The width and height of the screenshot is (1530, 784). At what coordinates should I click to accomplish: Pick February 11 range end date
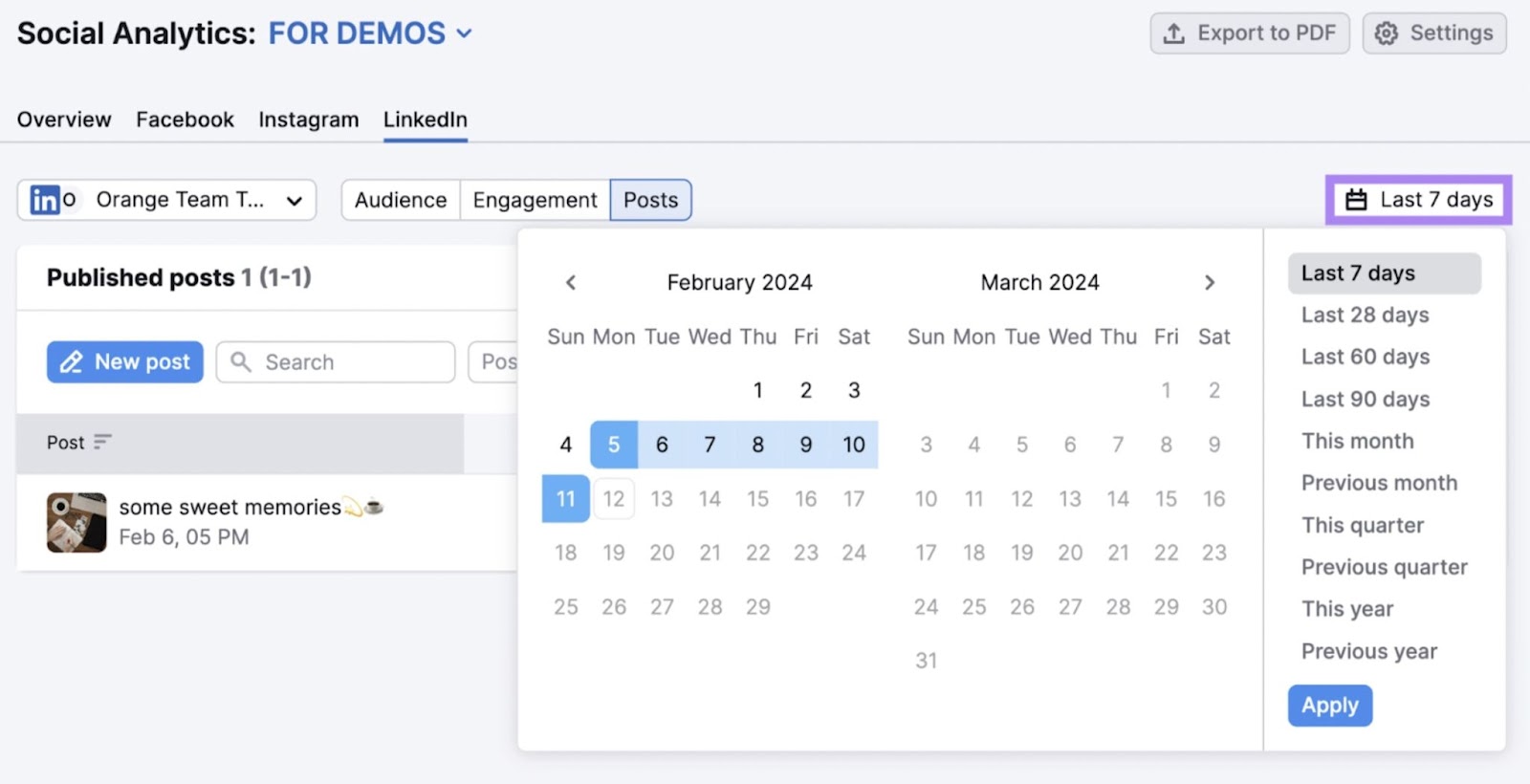(566, 499)
